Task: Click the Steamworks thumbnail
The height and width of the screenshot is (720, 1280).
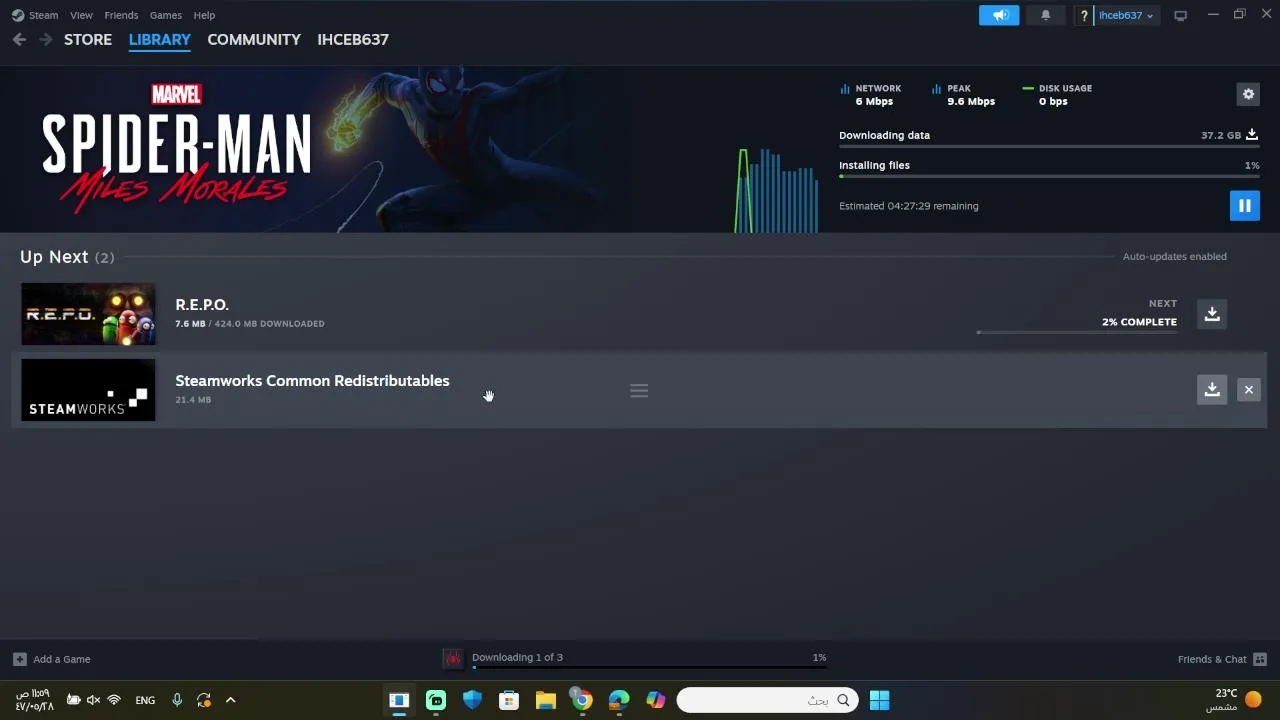Action: (88, 390)
